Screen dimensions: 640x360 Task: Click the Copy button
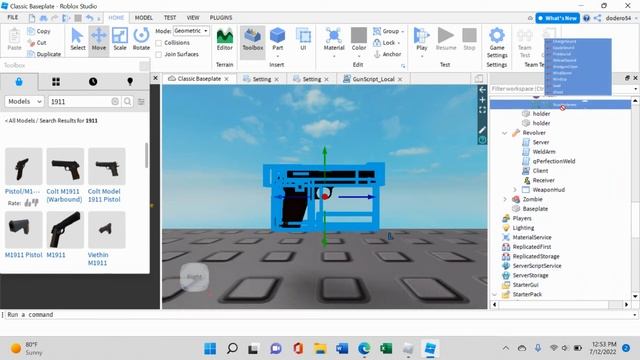[39, 31]
